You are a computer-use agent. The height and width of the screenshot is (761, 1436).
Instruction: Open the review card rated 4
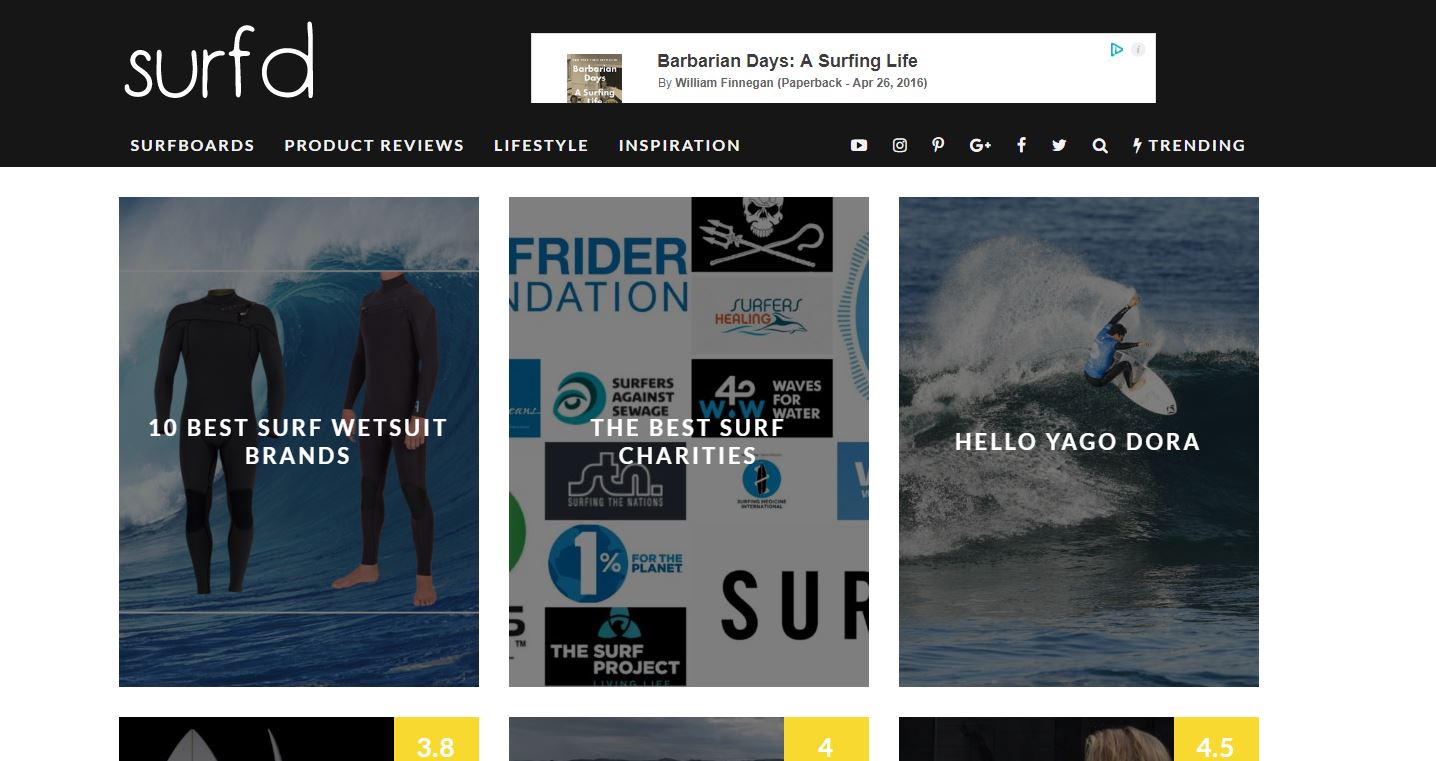[689, 739]
